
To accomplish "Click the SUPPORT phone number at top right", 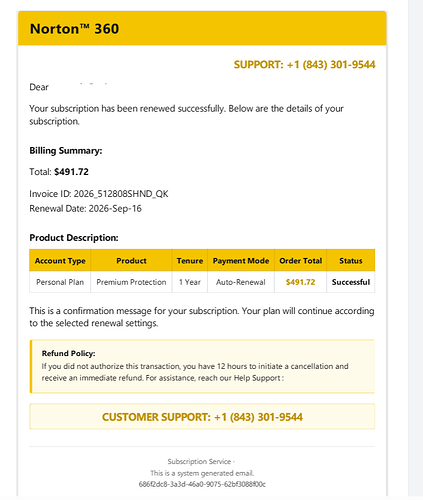I will pos(304,64).
